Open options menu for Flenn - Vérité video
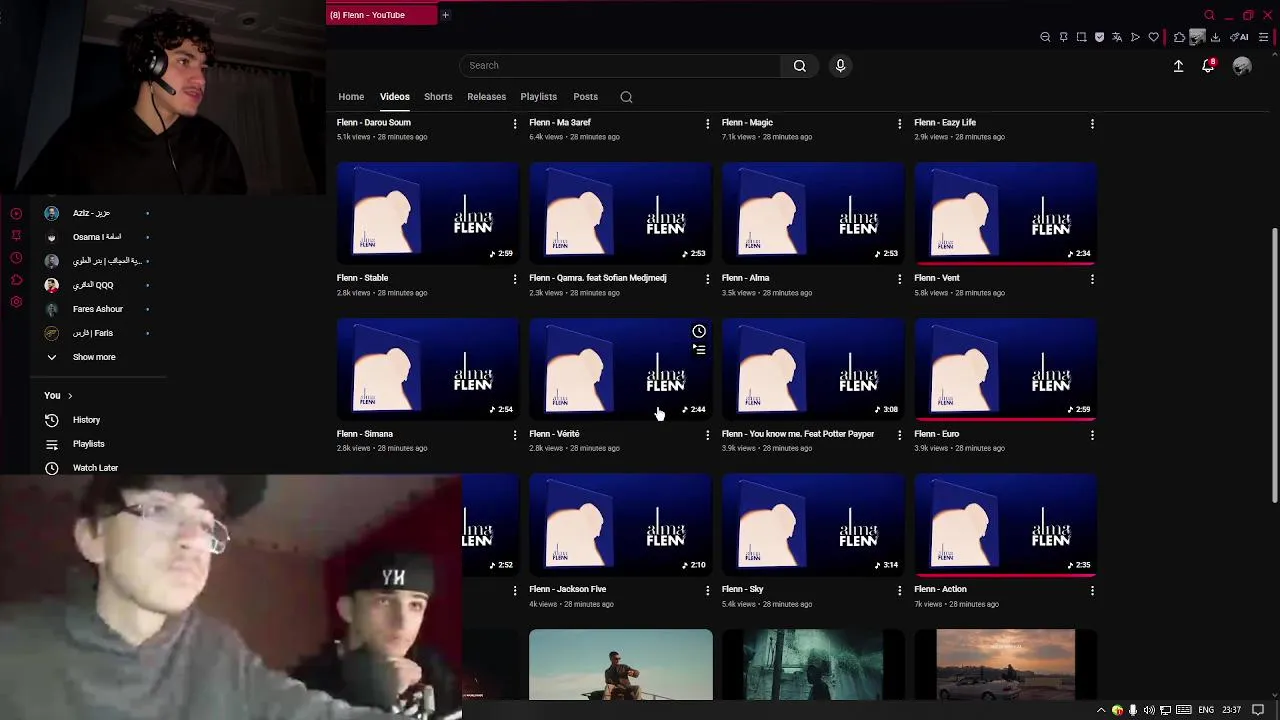 (x=707, y=435)
